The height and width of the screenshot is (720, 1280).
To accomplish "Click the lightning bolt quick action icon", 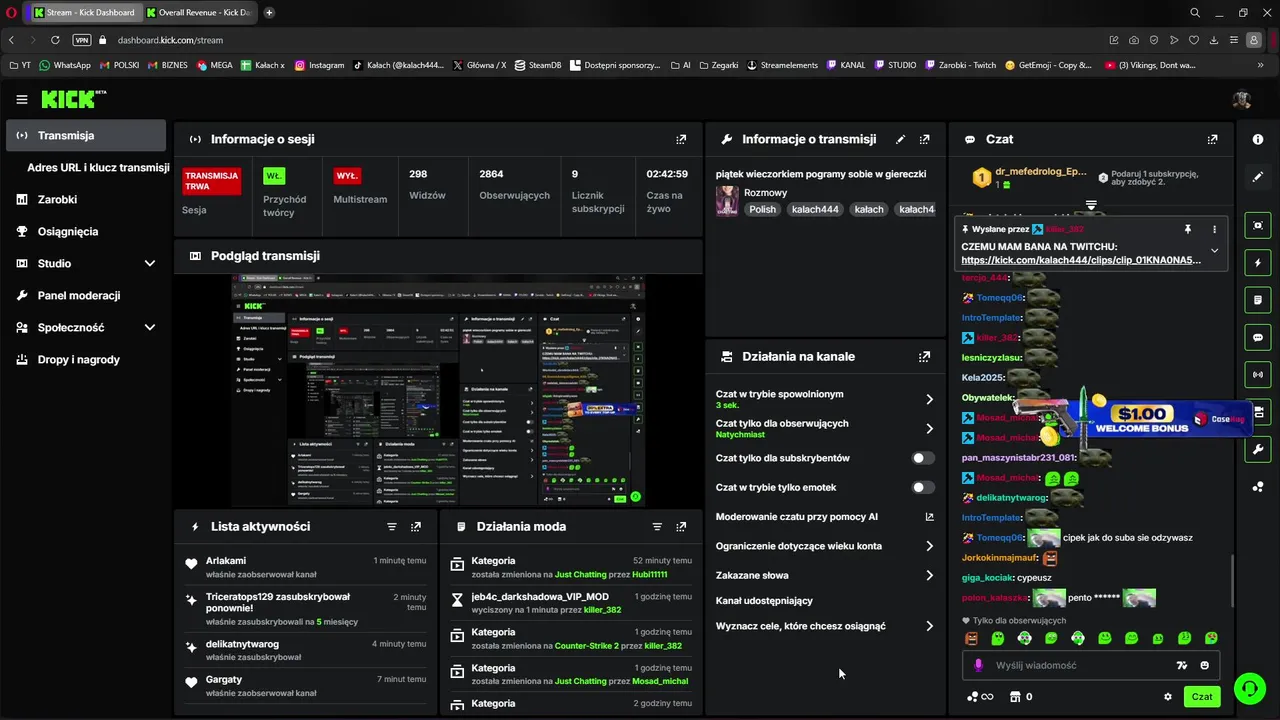I will pyautogui.click(x=1258, y=263).
